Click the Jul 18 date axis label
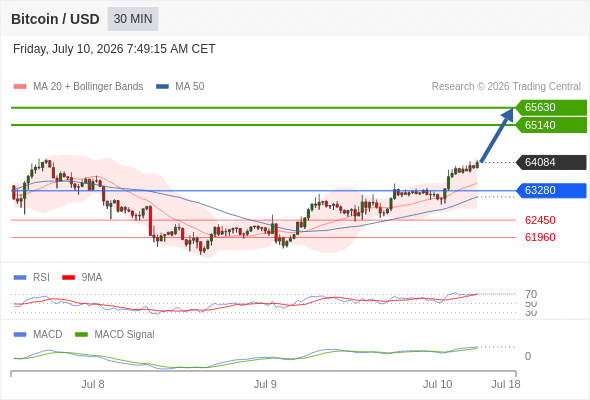The height and width of the screenshot is (400, 590). tap(506, 384)
